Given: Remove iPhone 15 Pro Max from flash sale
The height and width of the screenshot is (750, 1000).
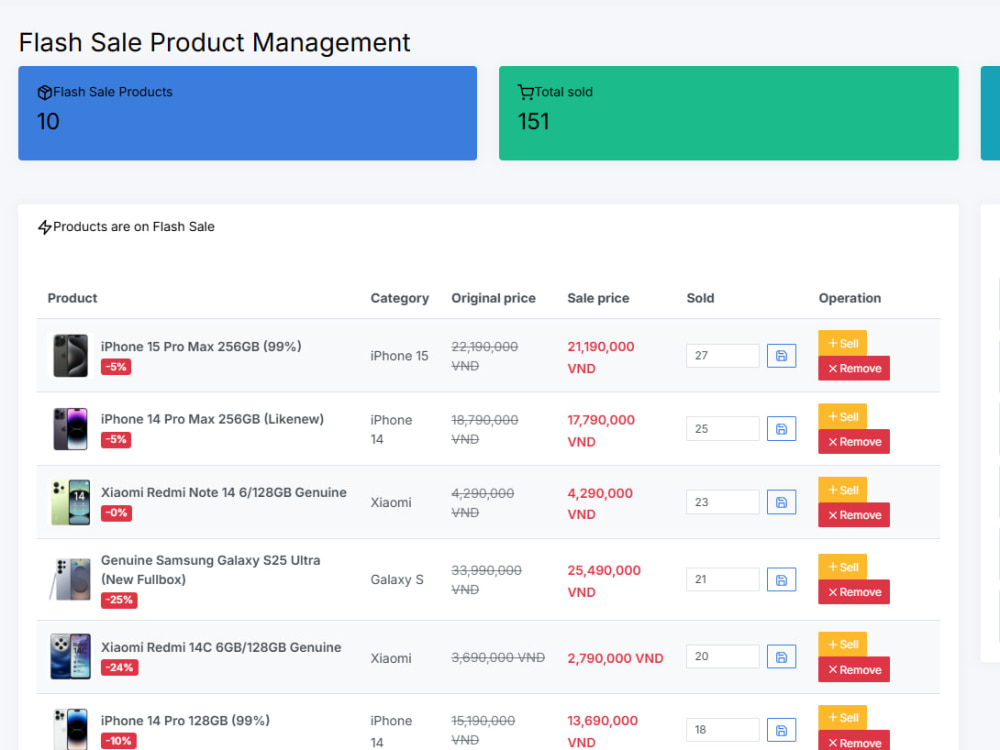Looking at the screenshot, I should [854, 368].
